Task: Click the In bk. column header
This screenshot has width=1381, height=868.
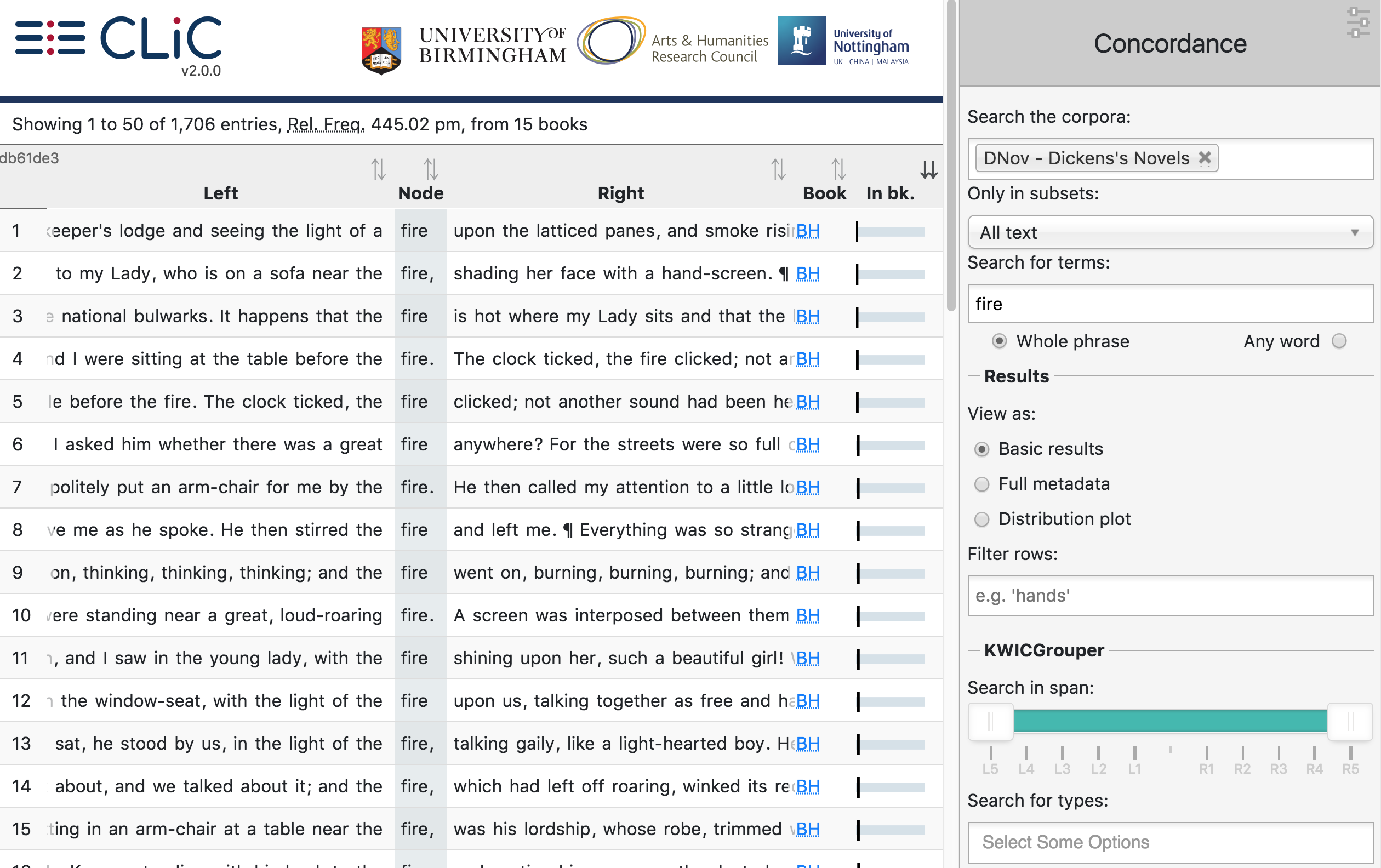Action: click(890, 193)
